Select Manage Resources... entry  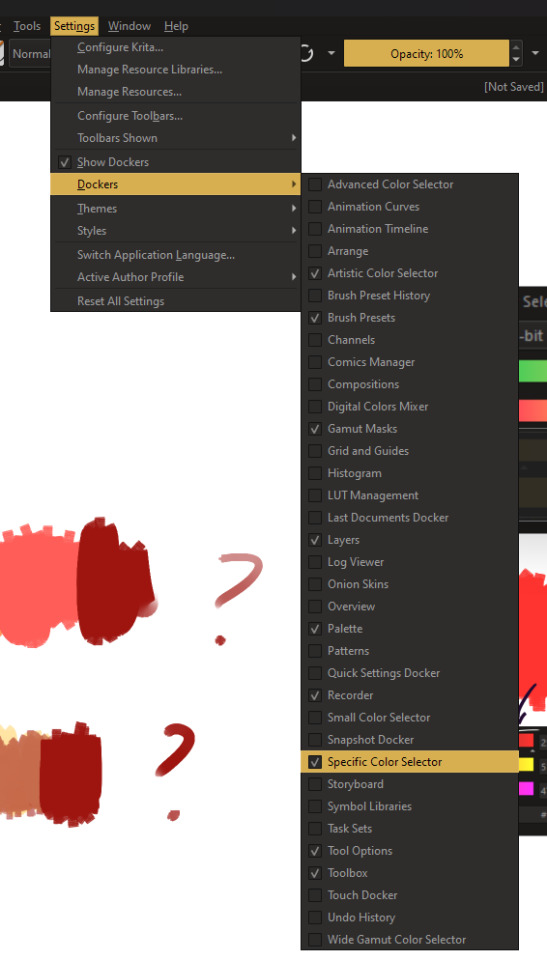tap(175, 92)
